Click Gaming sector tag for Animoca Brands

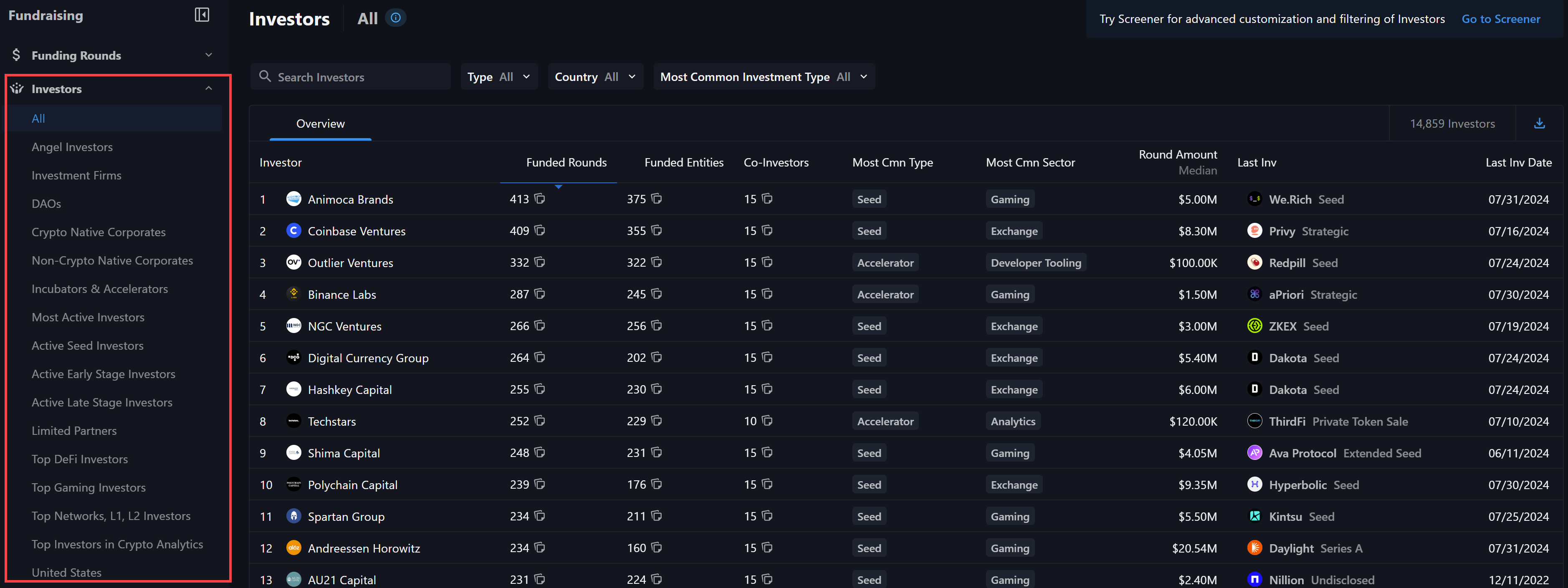coord(1010,199)
